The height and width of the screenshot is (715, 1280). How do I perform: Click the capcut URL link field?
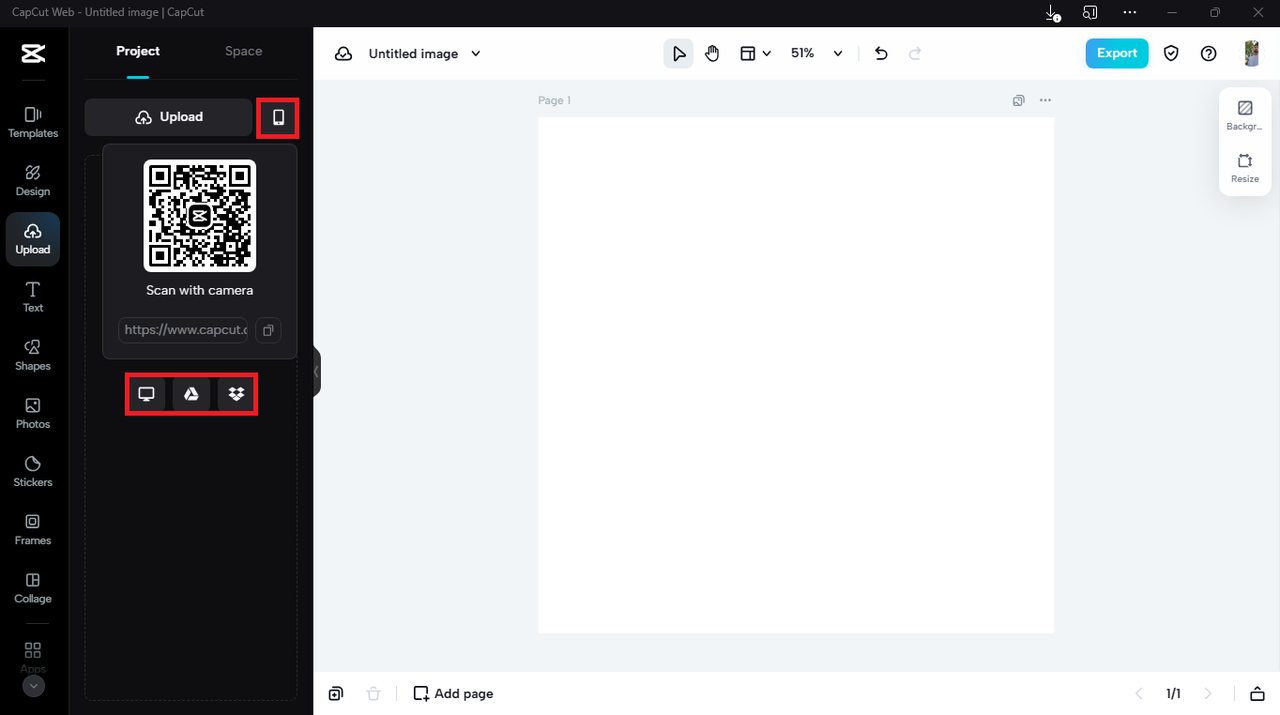(x=183, y=330)
